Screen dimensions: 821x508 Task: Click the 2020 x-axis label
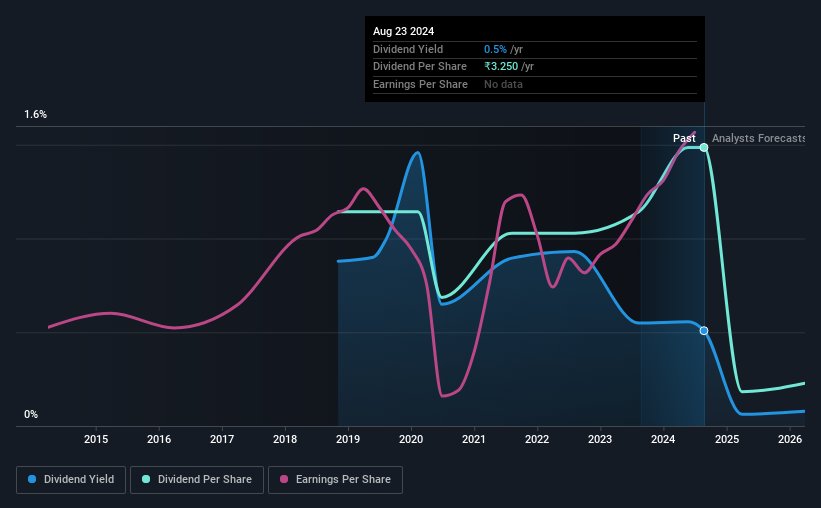(411, 439)
